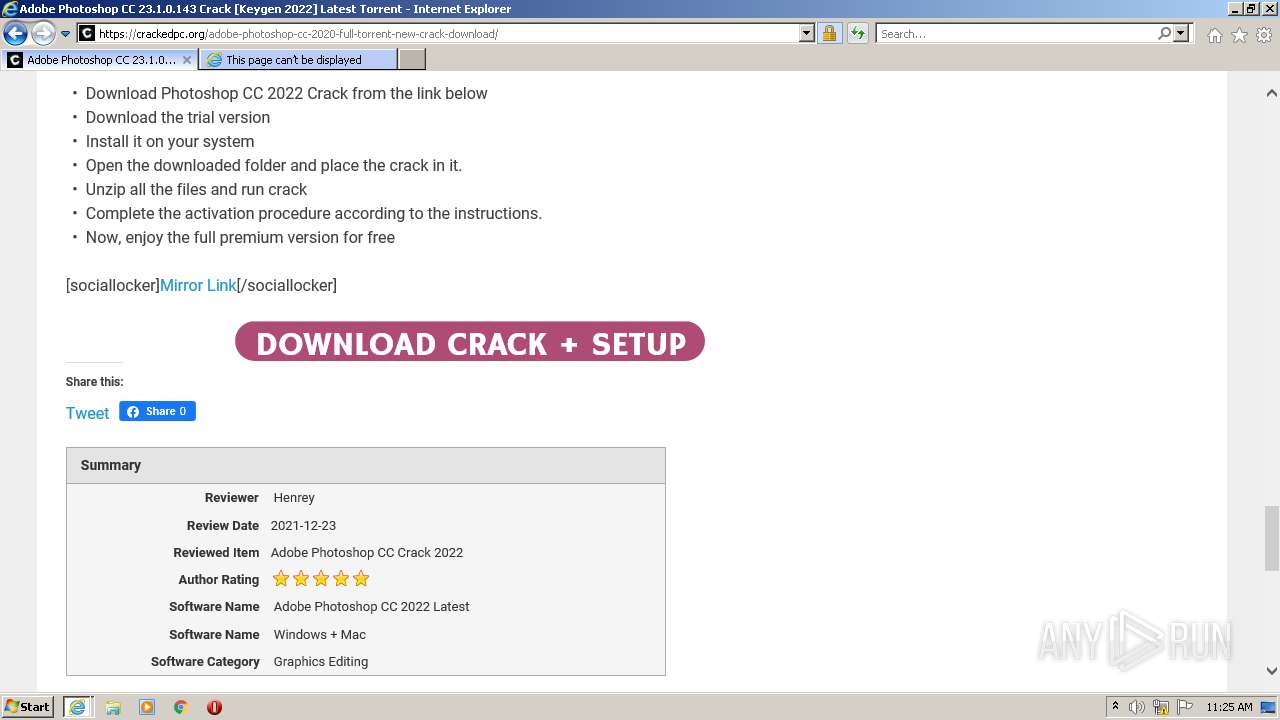Go to the Home page icon
The width and height of the screenshot is (1280, 720).
[x=1214, y=35]
